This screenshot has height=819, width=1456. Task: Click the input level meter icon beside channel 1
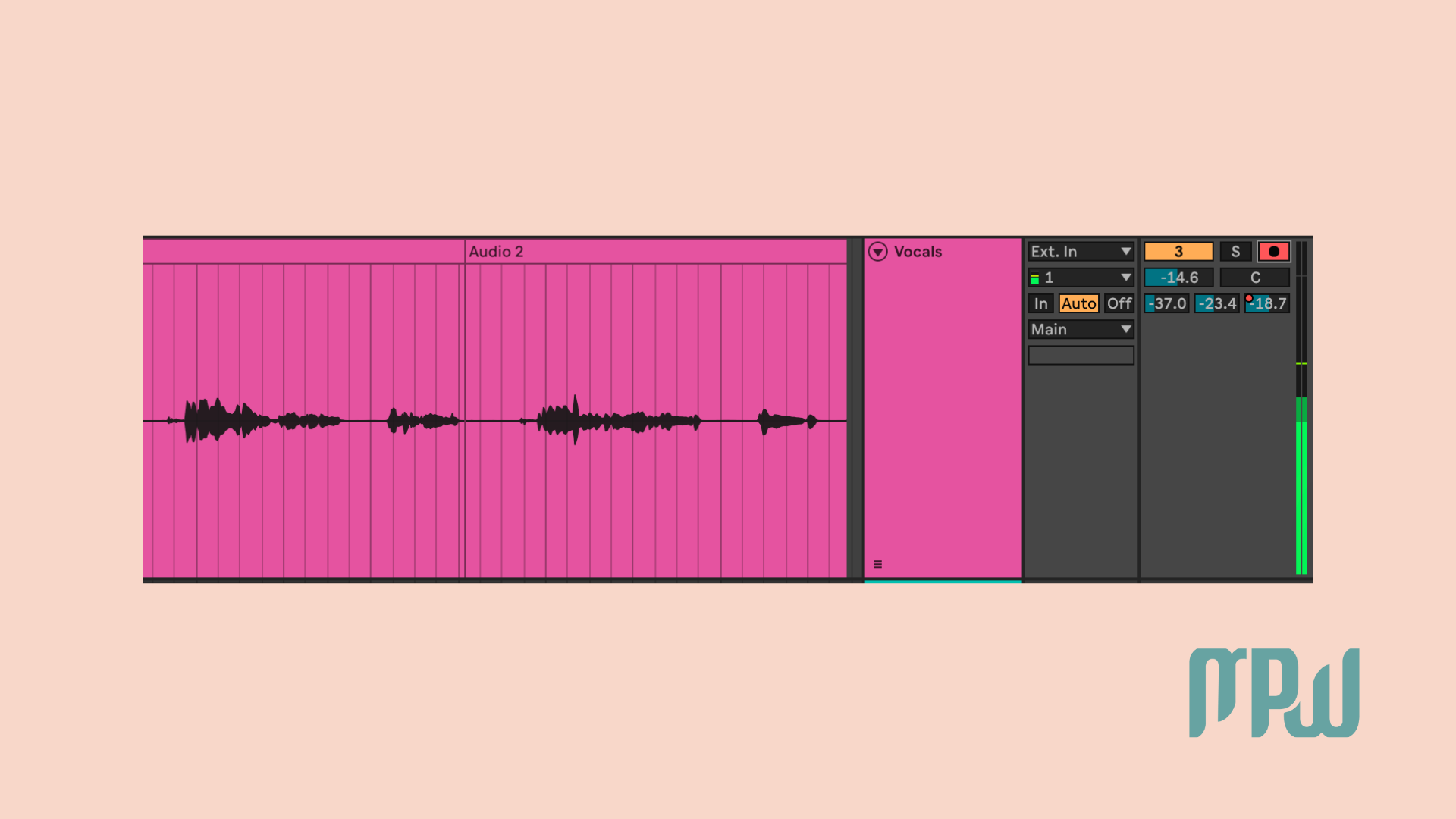(1034, 278)
